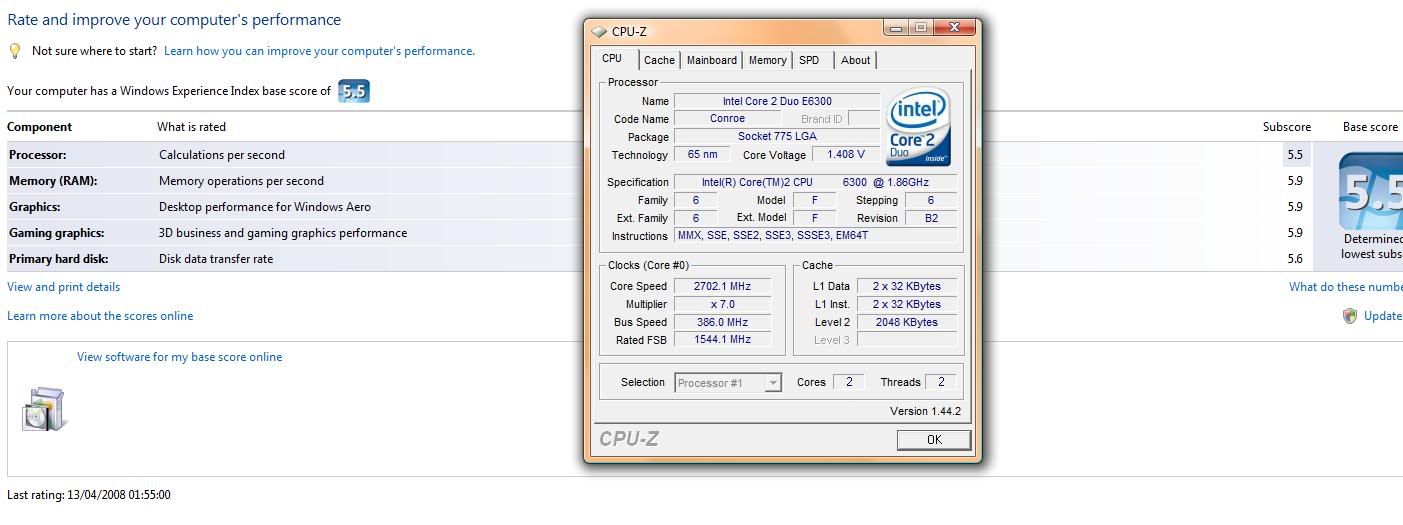Screen dimensions: 1403x525
Task: Click the security shield icon near Update
Action: (1350, 316)
